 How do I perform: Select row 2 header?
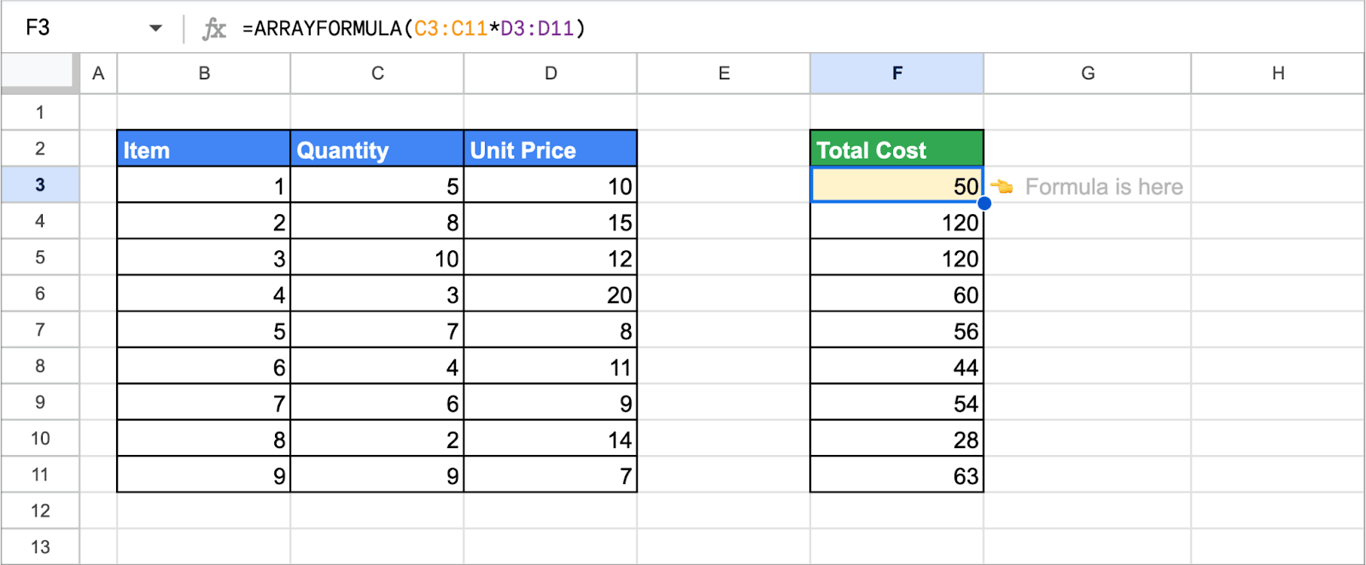point(39,149)
